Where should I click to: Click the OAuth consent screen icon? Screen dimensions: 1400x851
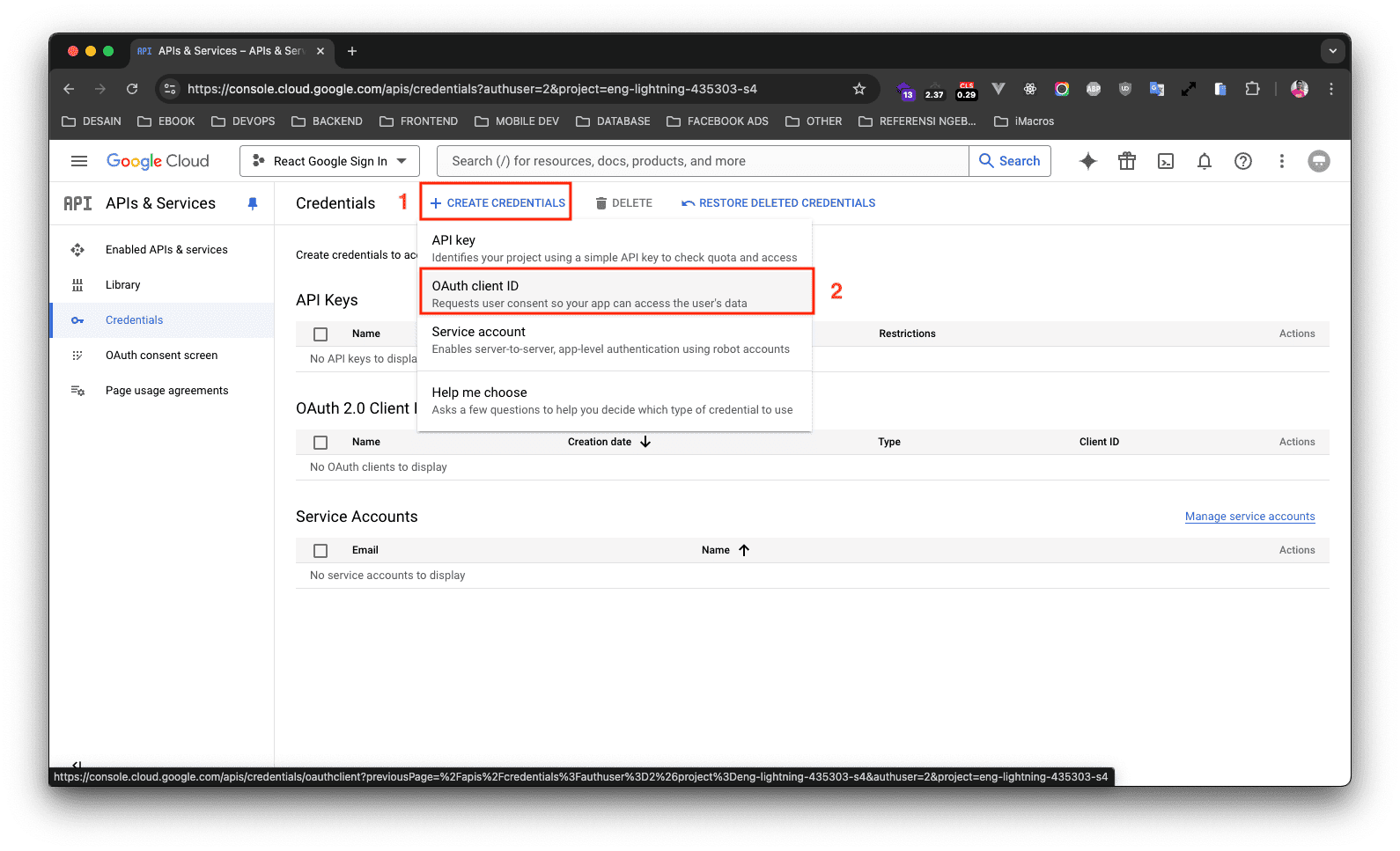[x=77, y=356]
